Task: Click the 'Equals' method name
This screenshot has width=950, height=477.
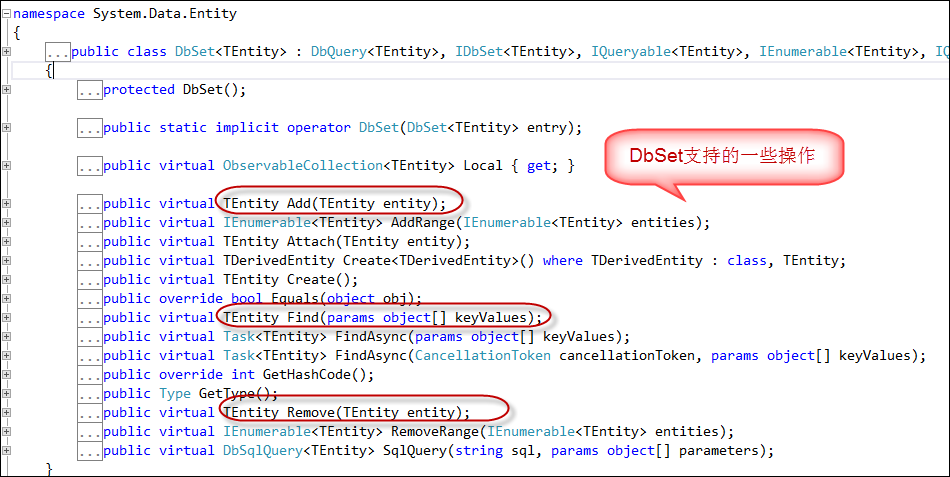Action: [x=295, y=298]
